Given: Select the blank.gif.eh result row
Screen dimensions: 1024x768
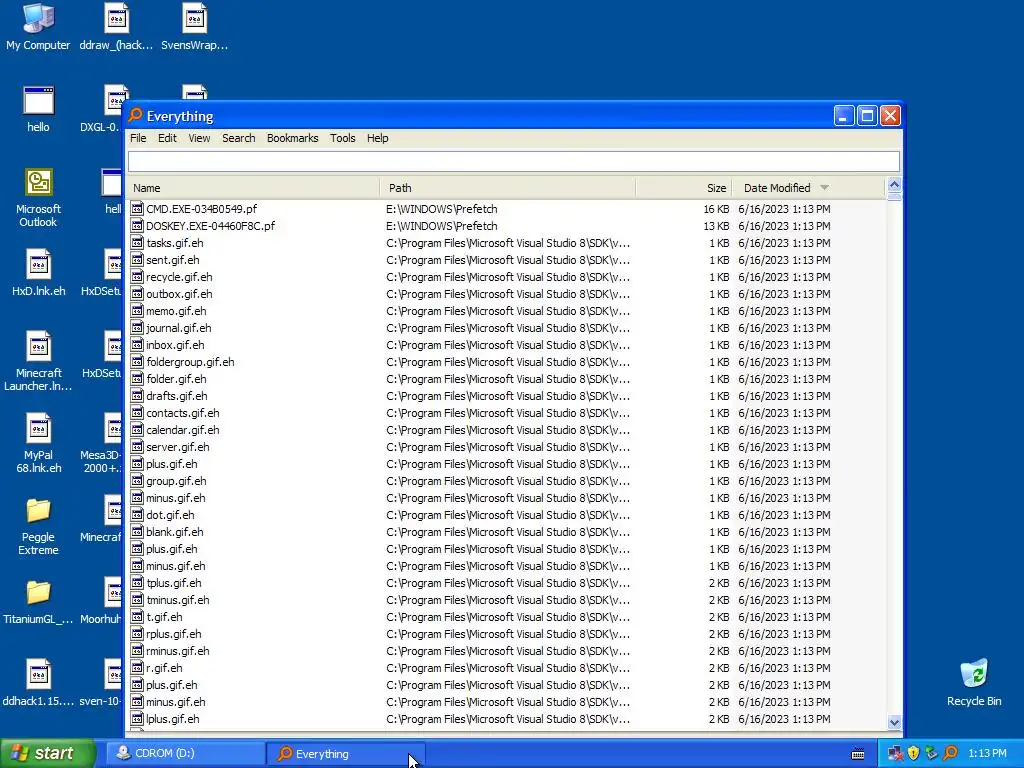Looking at the screenshot, I should click(506, 531).
